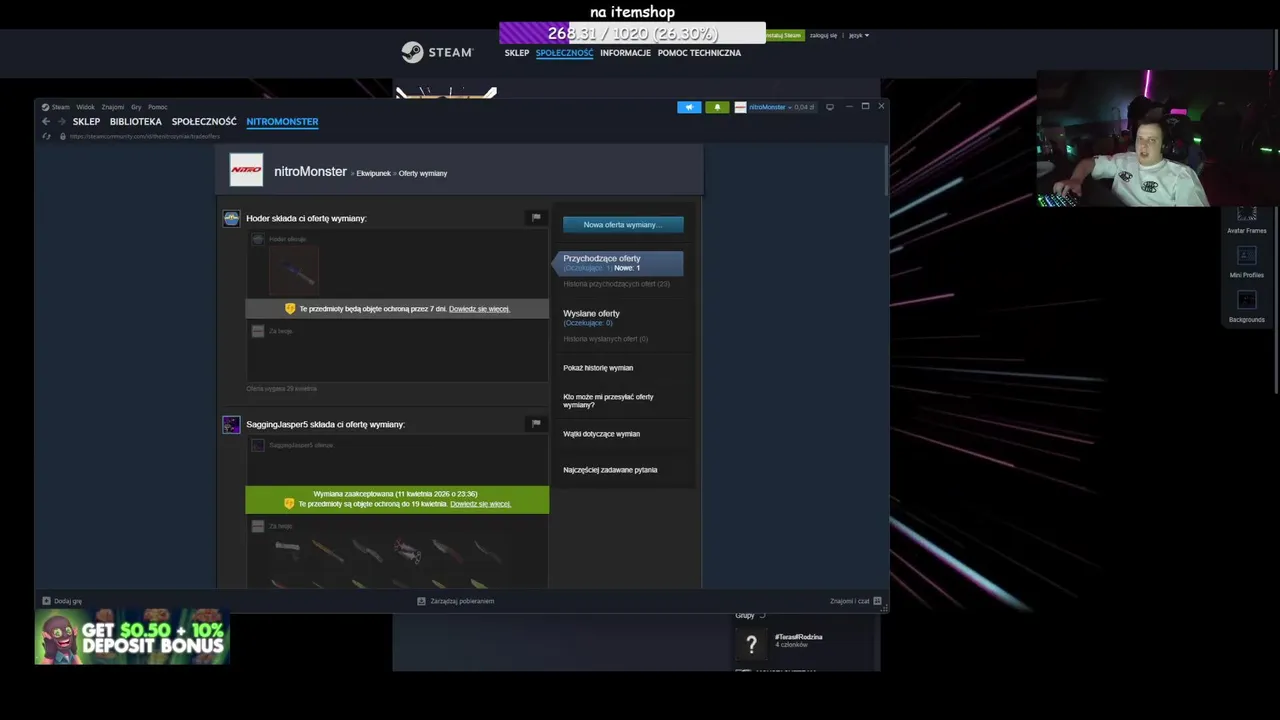Click INFORMACJE on the background Steam web page
Viewport: 1280px width, 720px height.
point(625,53)
